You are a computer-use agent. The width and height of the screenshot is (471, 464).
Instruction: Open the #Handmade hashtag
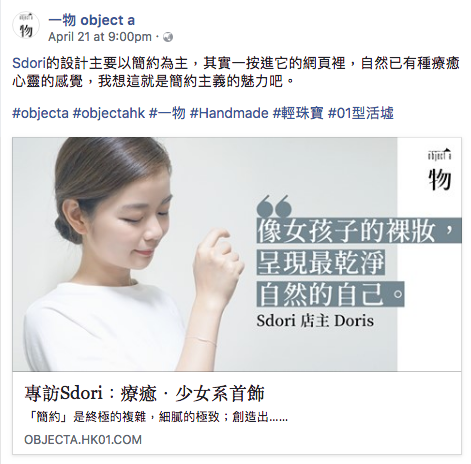point(229,113)
